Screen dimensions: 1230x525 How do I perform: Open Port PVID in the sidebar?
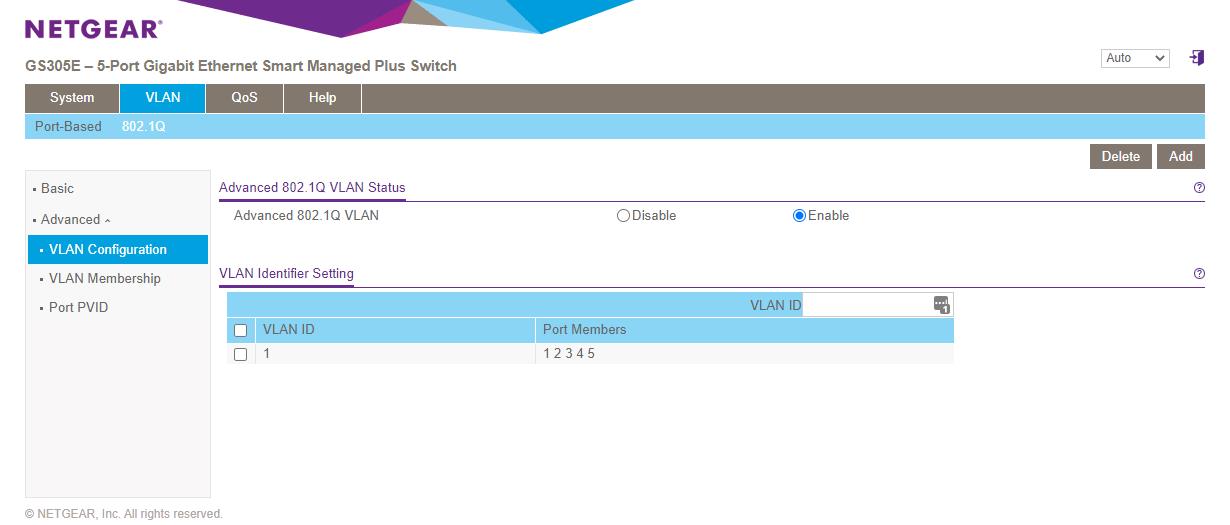[x=78, y=308]
